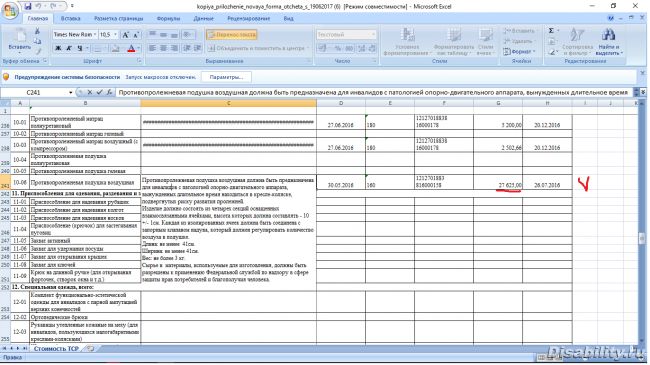Open the Name Box dropdown next to C241

(x=71, y=92)
